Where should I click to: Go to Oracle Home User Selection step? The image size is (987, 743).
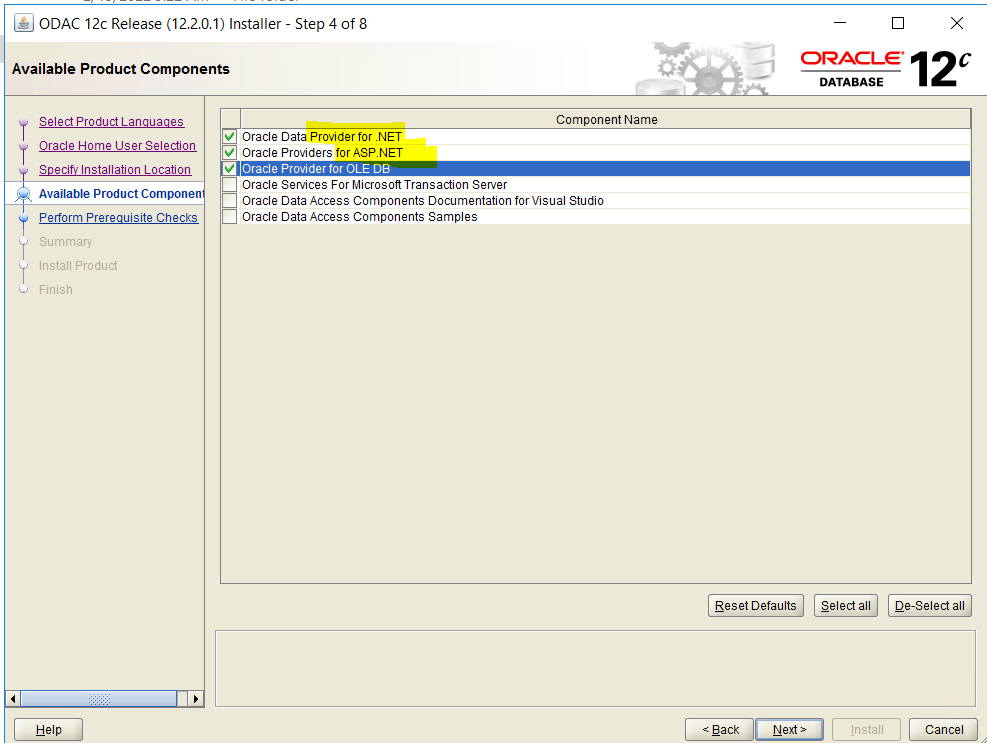(x=117, y=145)
